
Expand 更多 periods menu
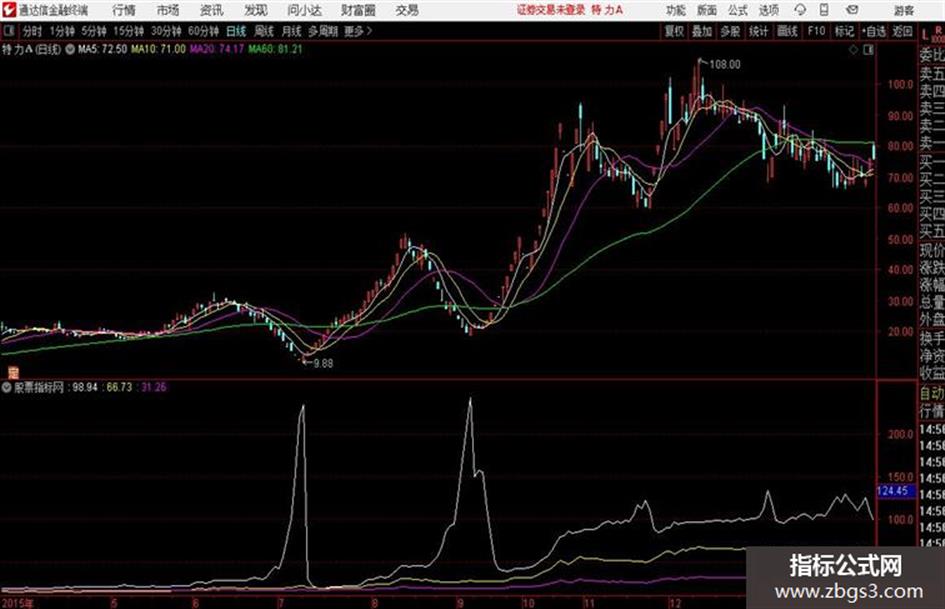pos(358,31)
